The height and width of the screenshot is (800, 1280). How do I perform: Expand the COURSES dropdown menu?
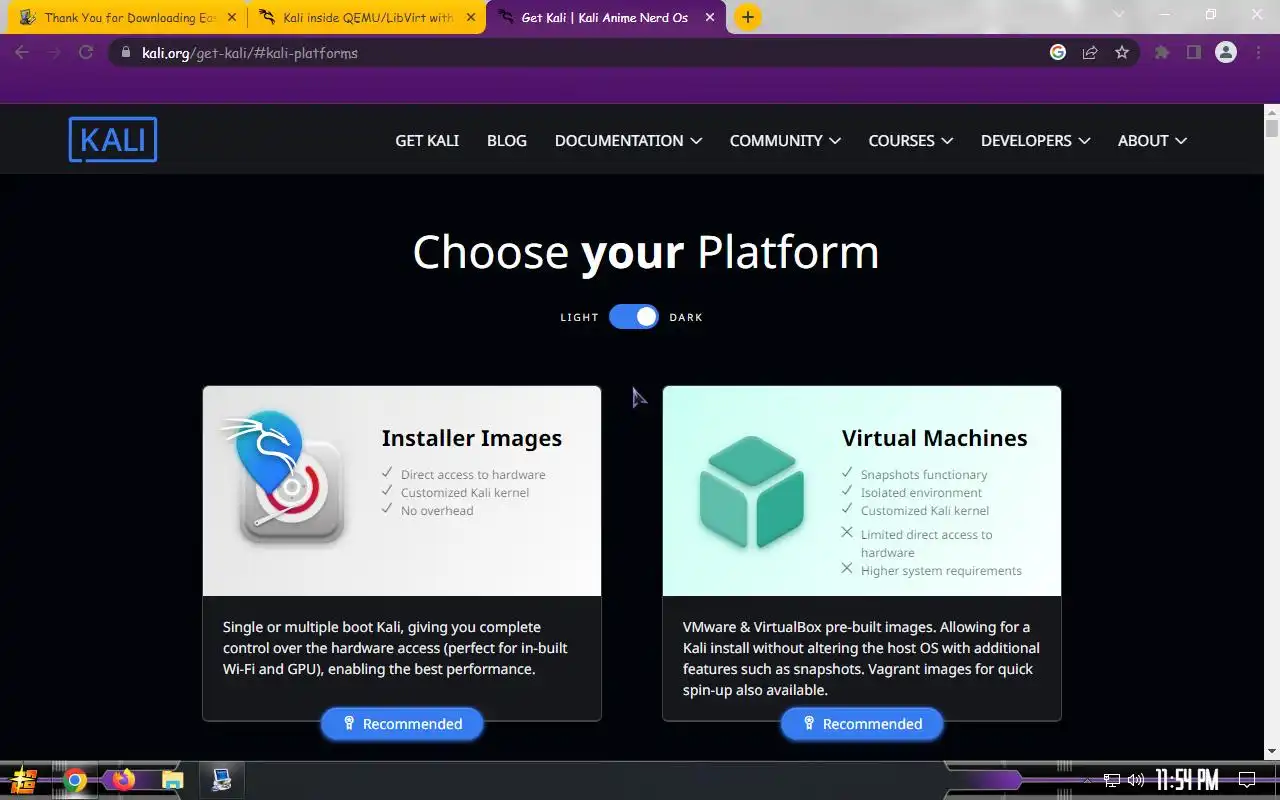pos(910,141)
